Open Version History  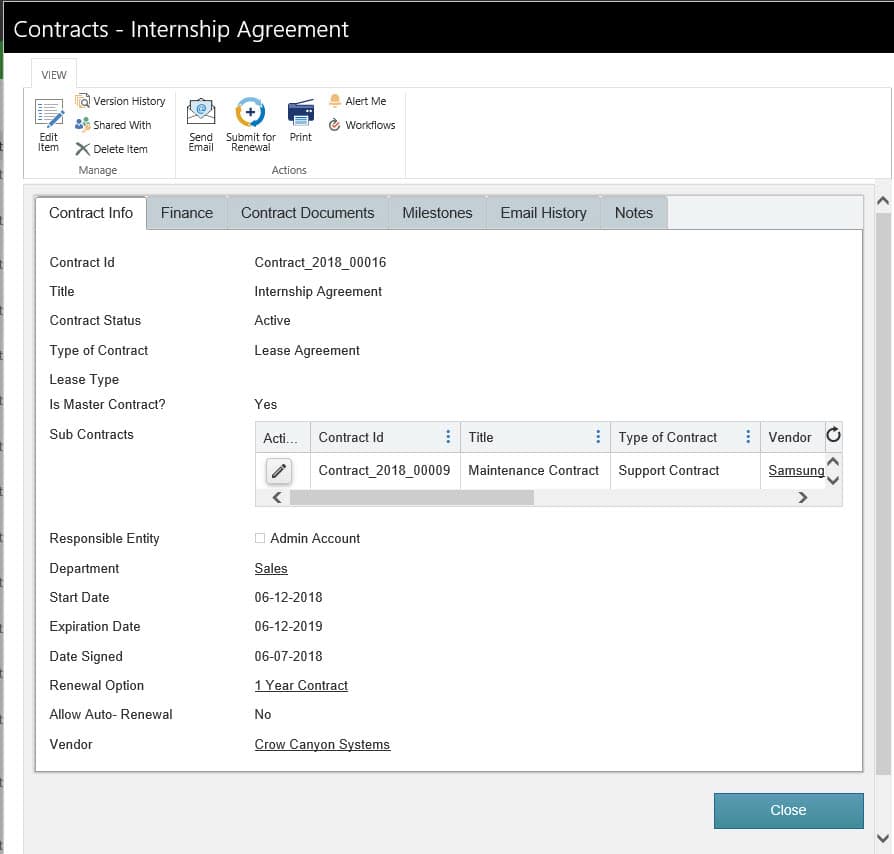120,101
